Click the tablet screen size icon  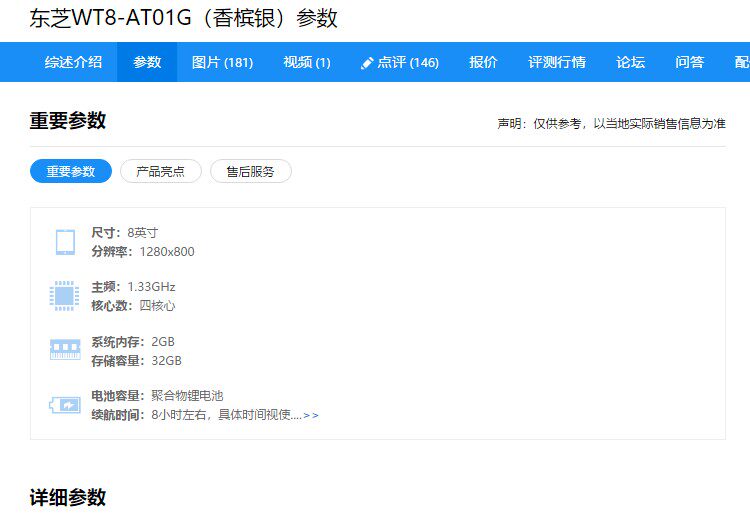coord(65,242)
